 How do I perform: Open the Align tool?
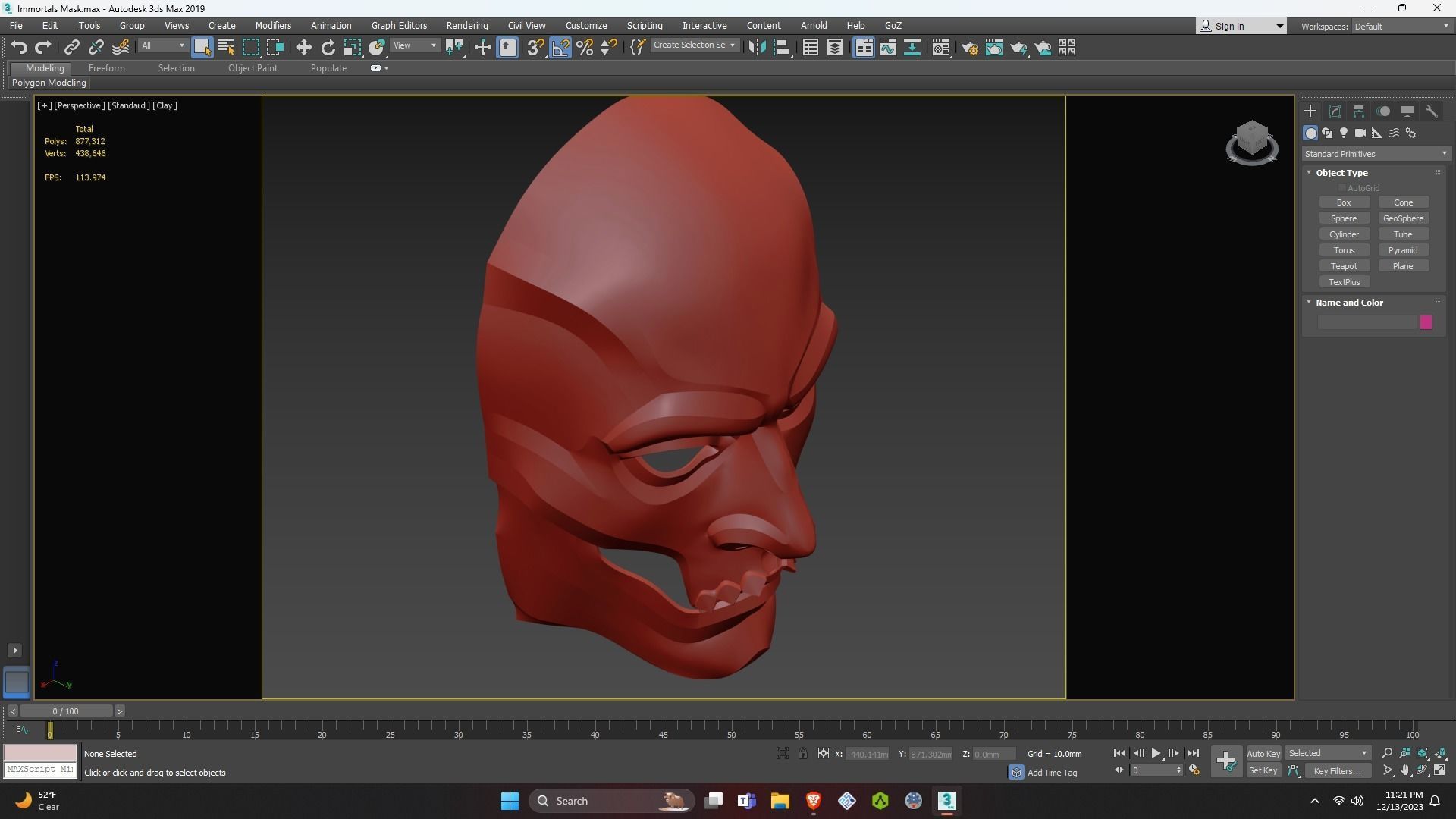click(x=782, y=48)
